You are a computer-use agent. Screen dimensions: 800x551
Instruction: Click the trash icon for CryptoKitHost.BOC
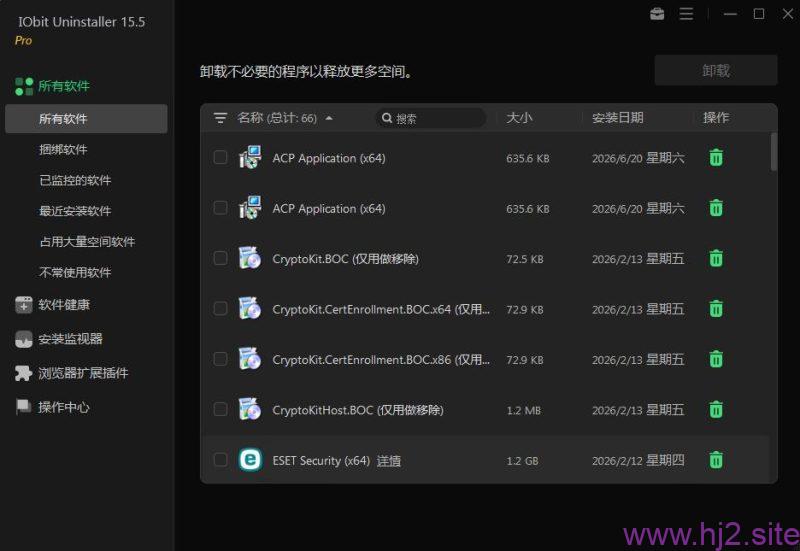pyautogui.click(x=716, y=410)
